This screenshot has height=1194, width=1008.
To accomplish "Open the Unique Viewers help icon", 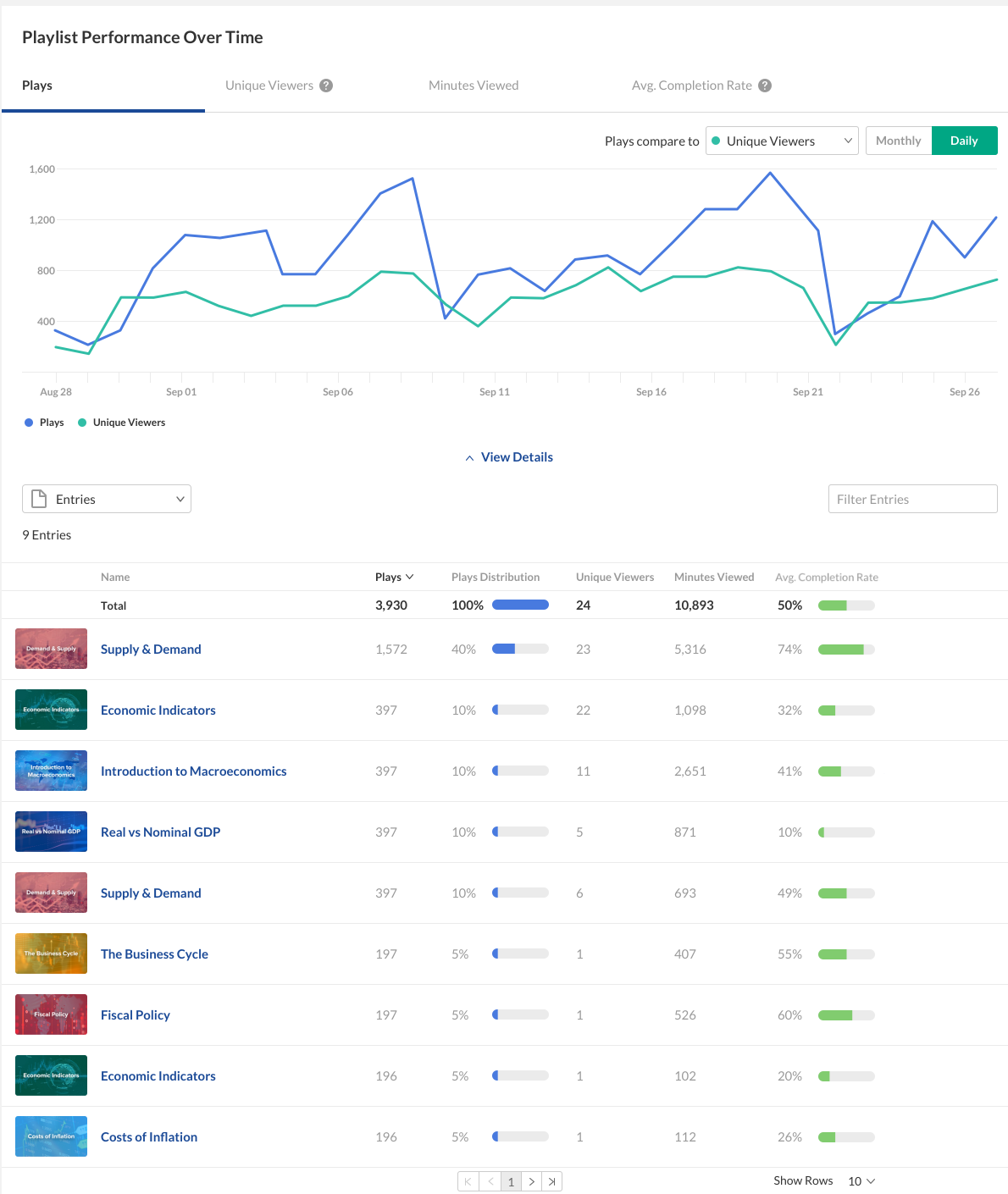I will click(x=326, y=86).
